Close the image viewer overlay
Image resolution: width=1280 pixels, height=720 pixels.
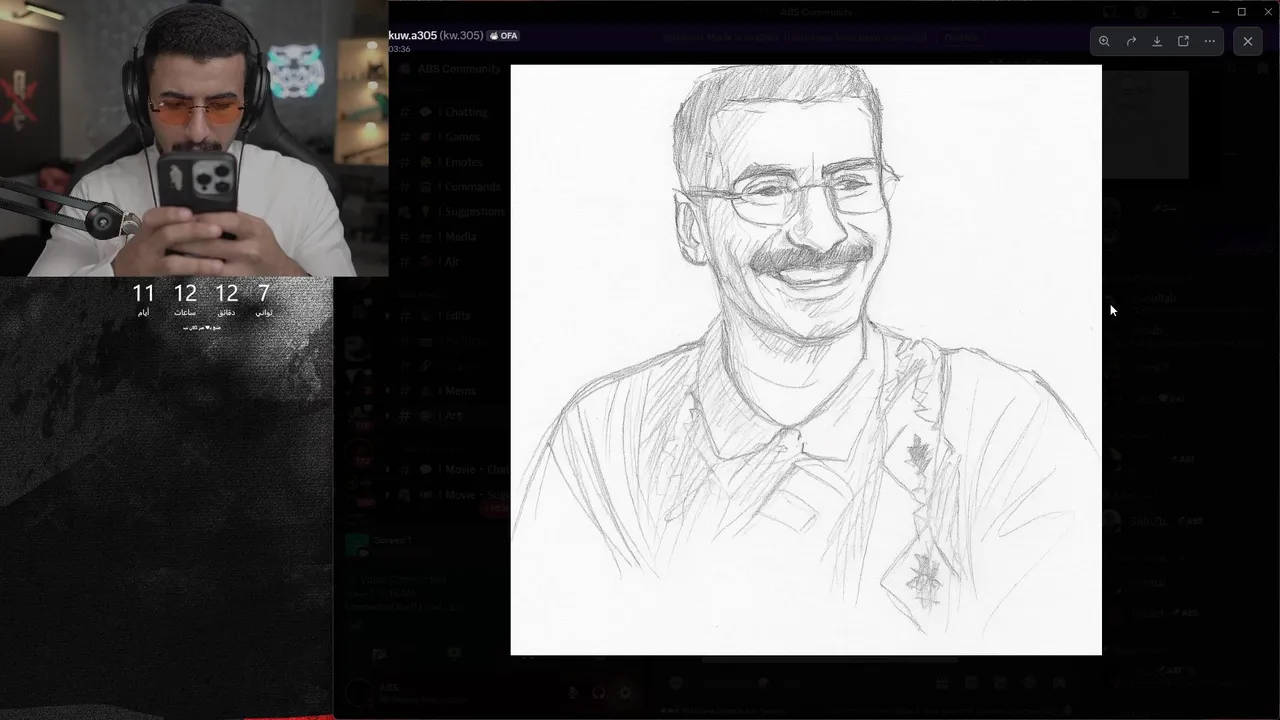tap(1247, 41)
